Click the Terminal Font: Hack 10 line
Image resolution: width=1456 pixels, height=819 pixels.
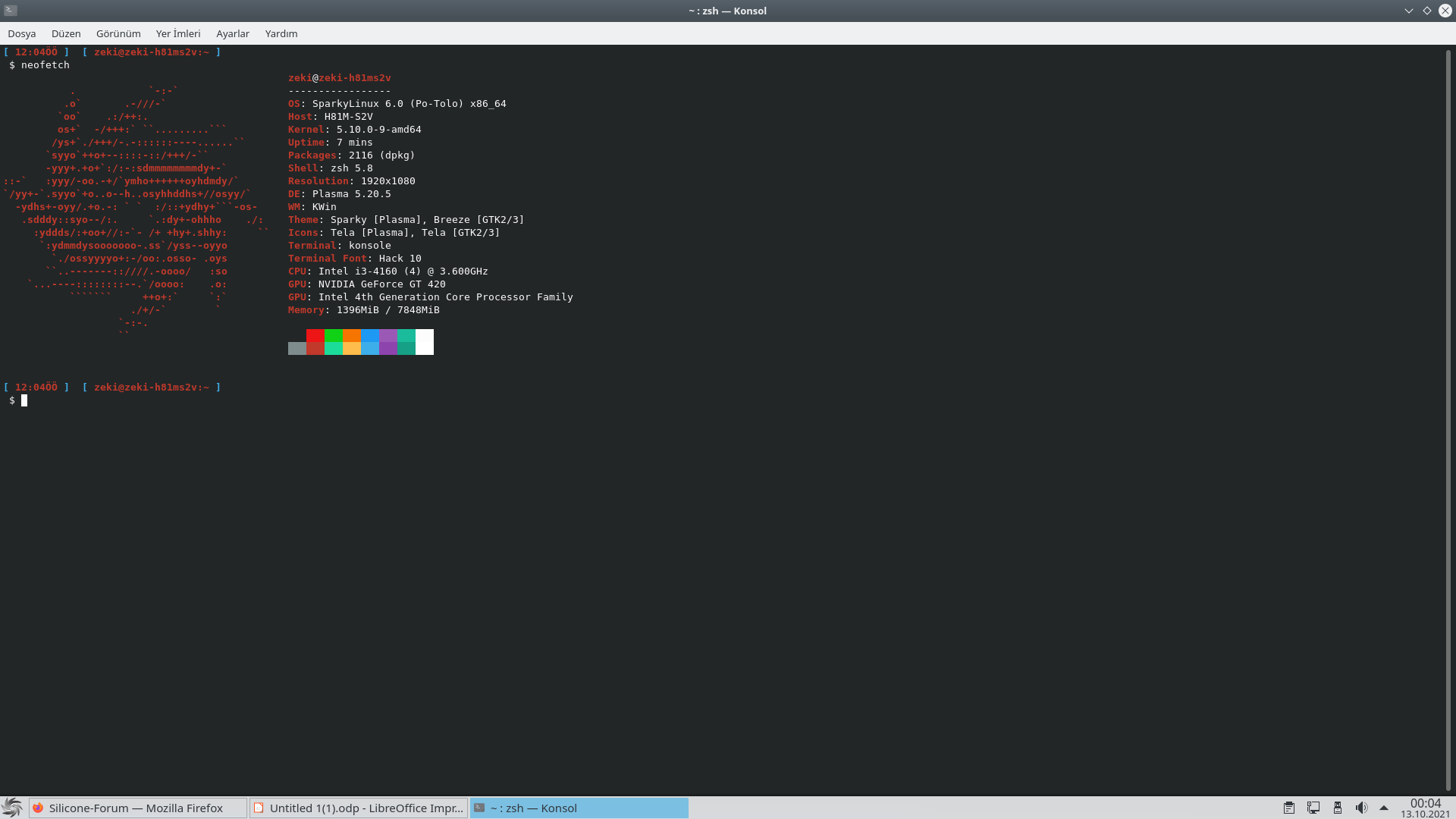point(355,259)
